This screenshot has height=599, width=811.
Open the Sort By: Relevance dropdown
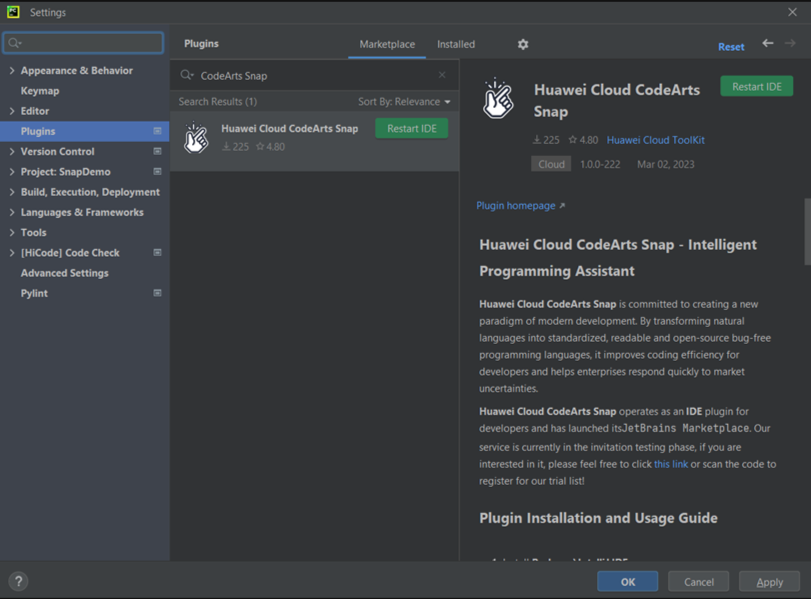[x=404, y=102]
